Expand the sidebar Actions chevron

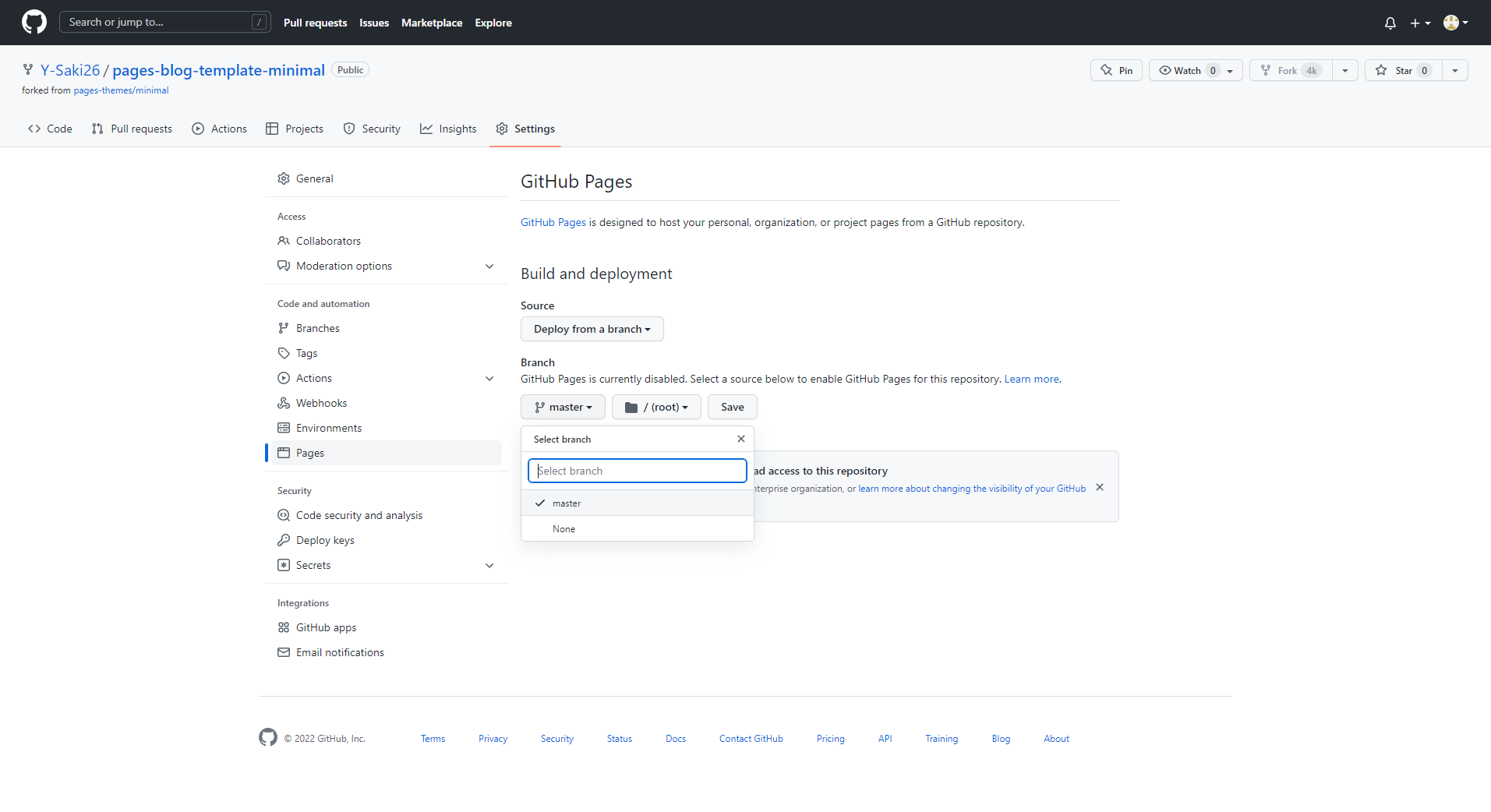(x=489, y=378)
